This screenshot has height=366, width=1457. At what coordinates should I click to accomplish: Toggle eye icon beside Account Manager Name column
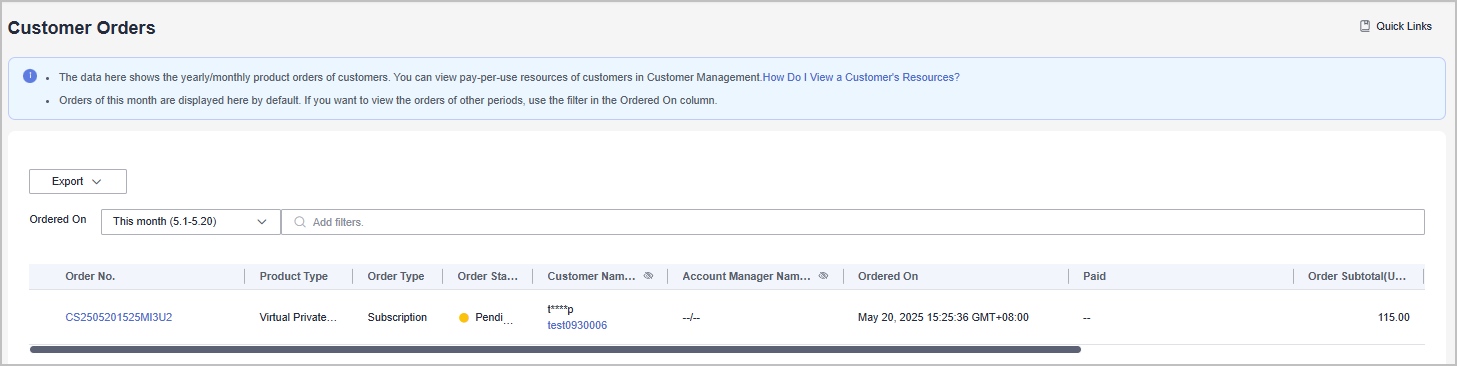(823, 276)
